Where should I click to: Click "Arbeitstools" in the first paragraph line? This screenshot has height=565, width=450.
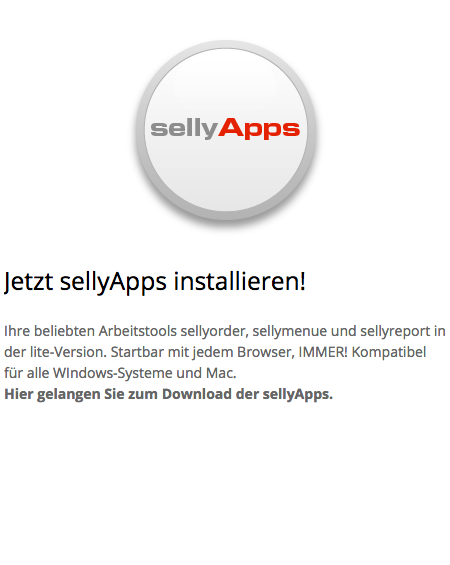(138, 331)
